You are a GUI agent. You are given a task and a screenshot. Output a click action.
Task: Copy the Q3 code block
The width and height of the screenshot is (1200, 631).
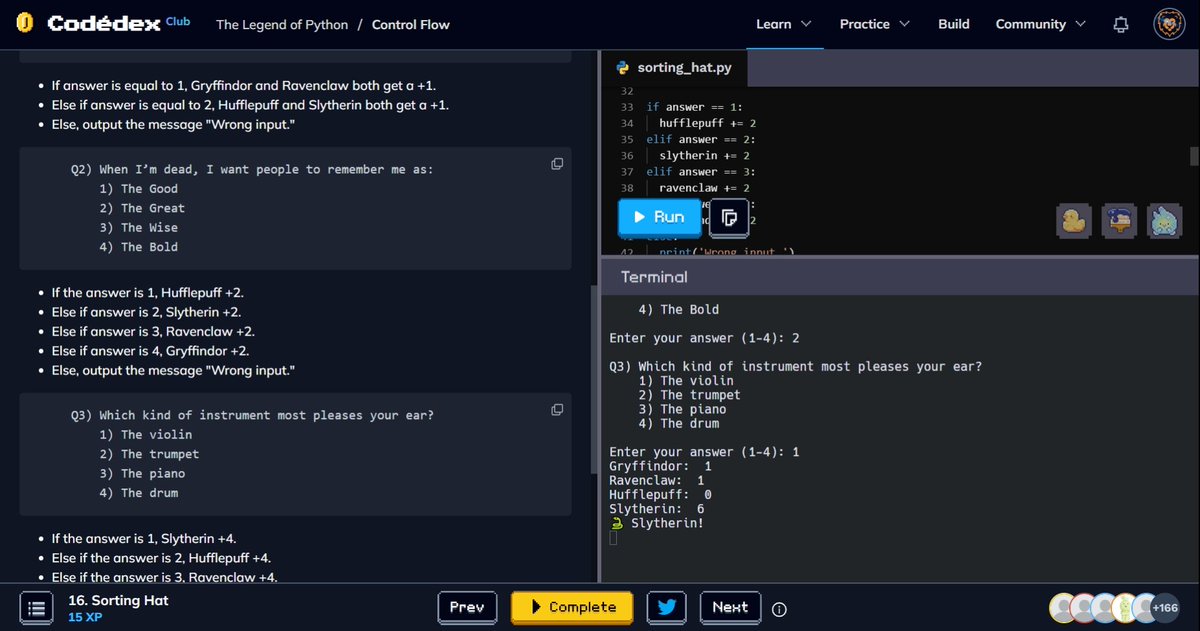557,409
